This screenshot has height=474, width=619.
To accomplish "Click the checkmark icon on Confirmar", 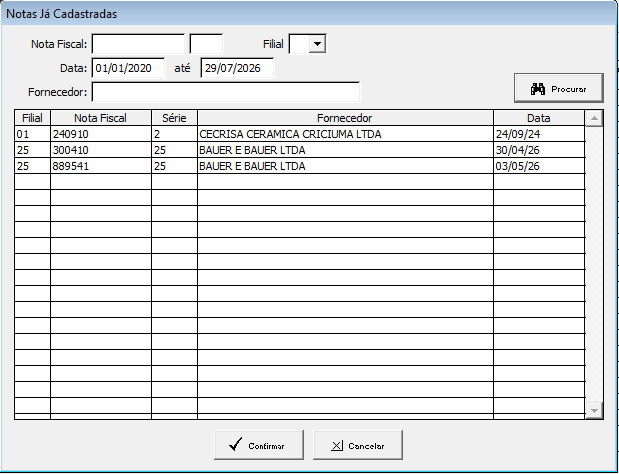I will point(235,444).
